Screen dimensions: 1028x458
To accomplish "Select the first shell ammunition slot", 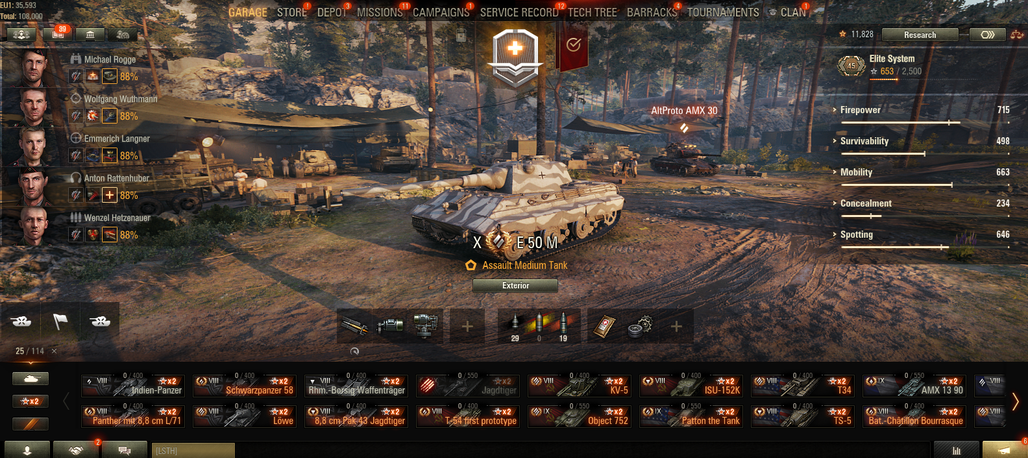I will click(x=515, y=326).
